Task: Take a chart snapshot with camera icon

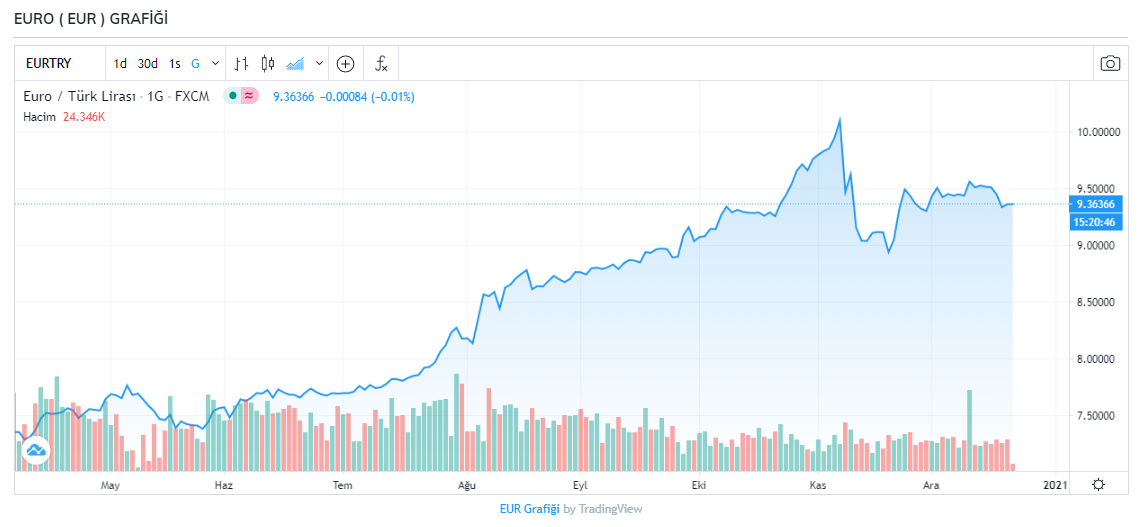Action: [x=1110, y=63]
